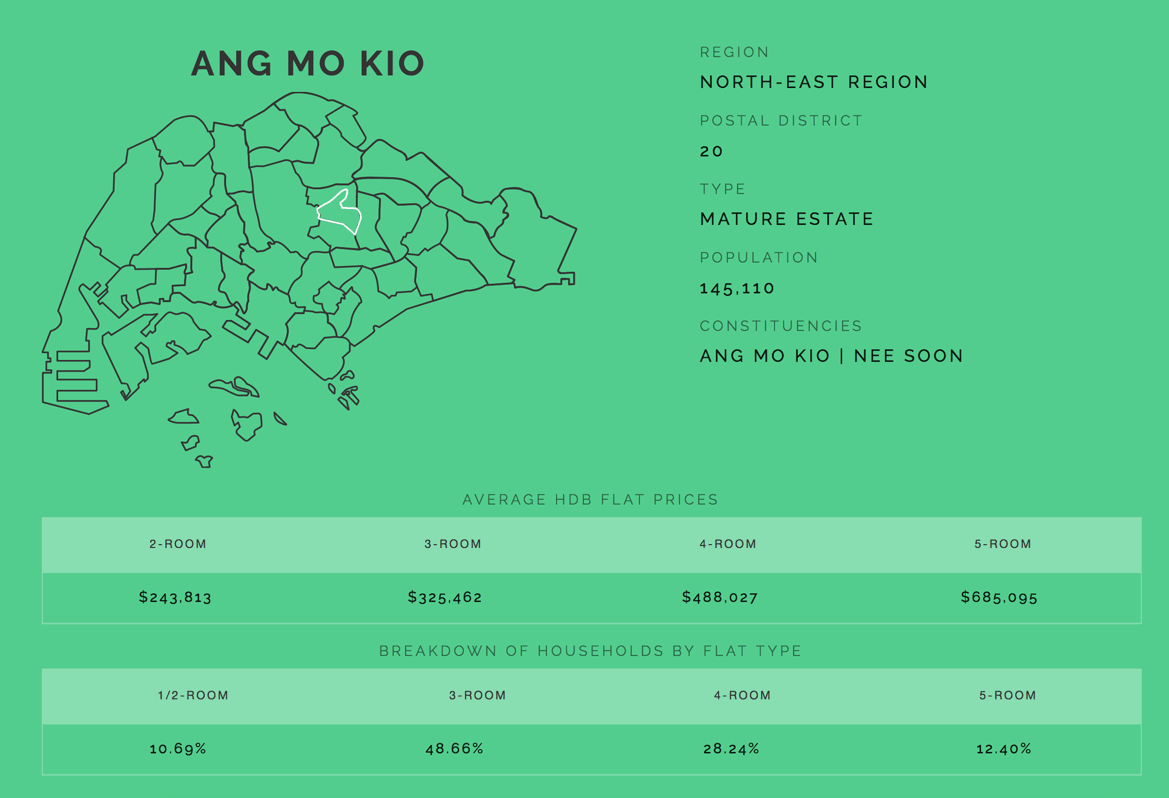1169x798 pixels.
Task: Click the postal district value 20
Action: tap(711, 151)
